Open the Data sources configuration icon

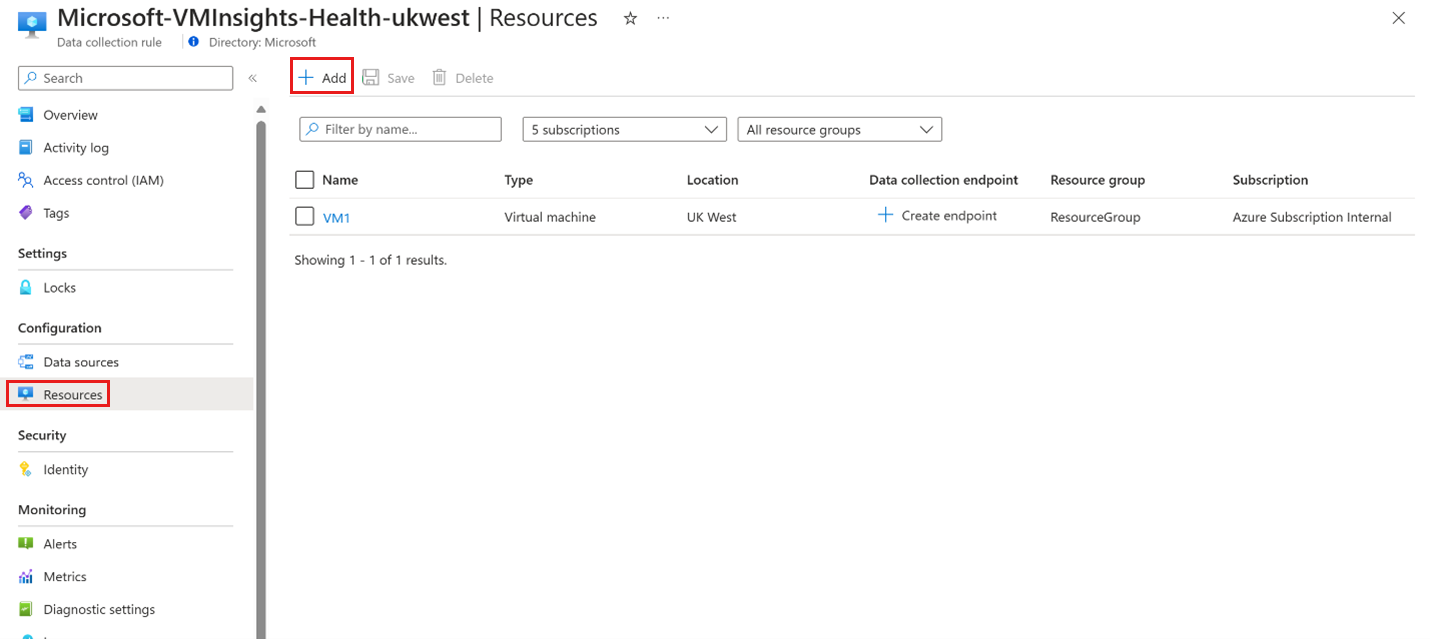coord(24,361)
